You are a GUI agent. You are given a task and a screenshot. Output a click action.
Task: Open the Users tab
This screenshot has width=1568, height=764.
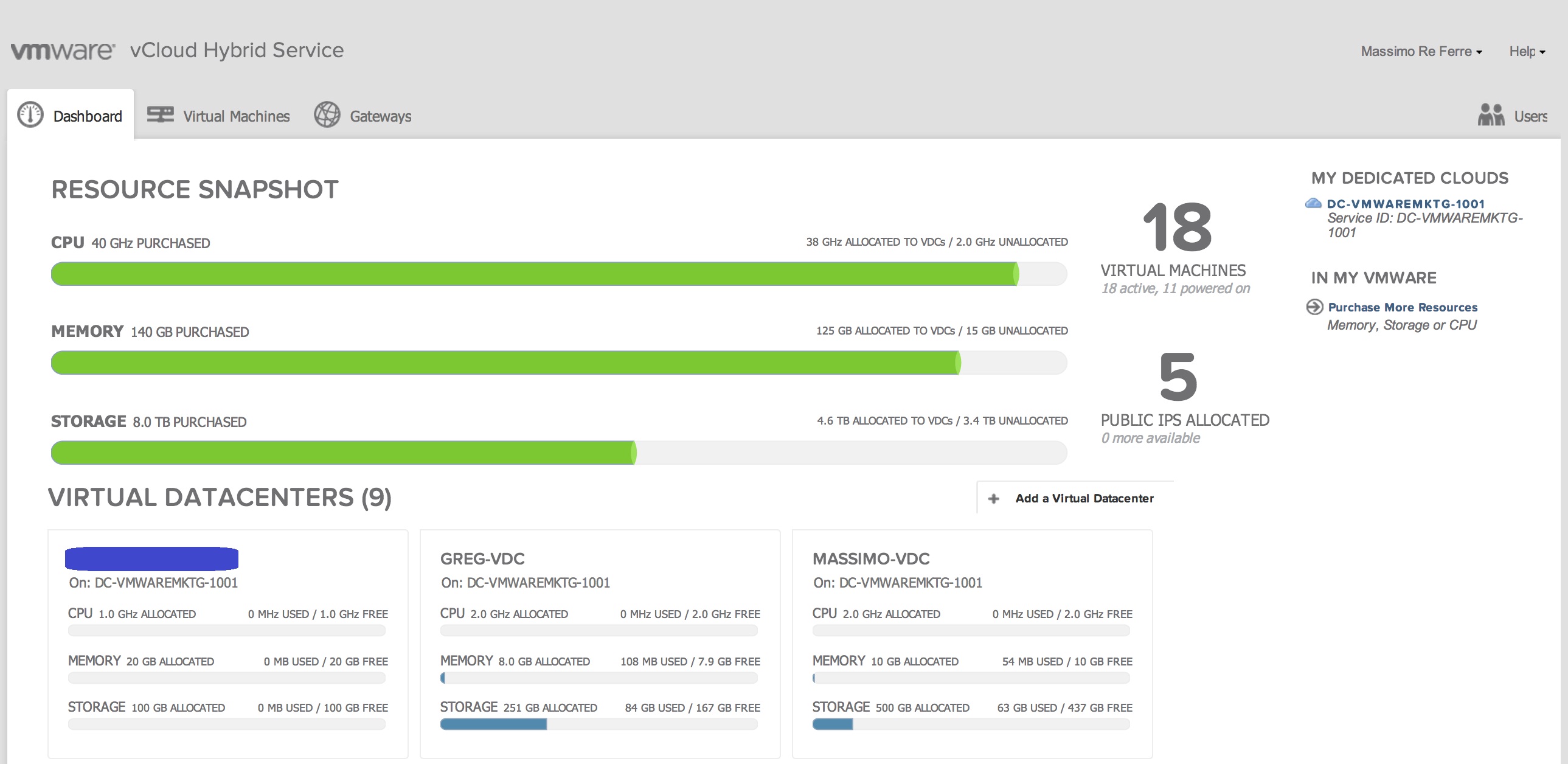point(1513,116)
